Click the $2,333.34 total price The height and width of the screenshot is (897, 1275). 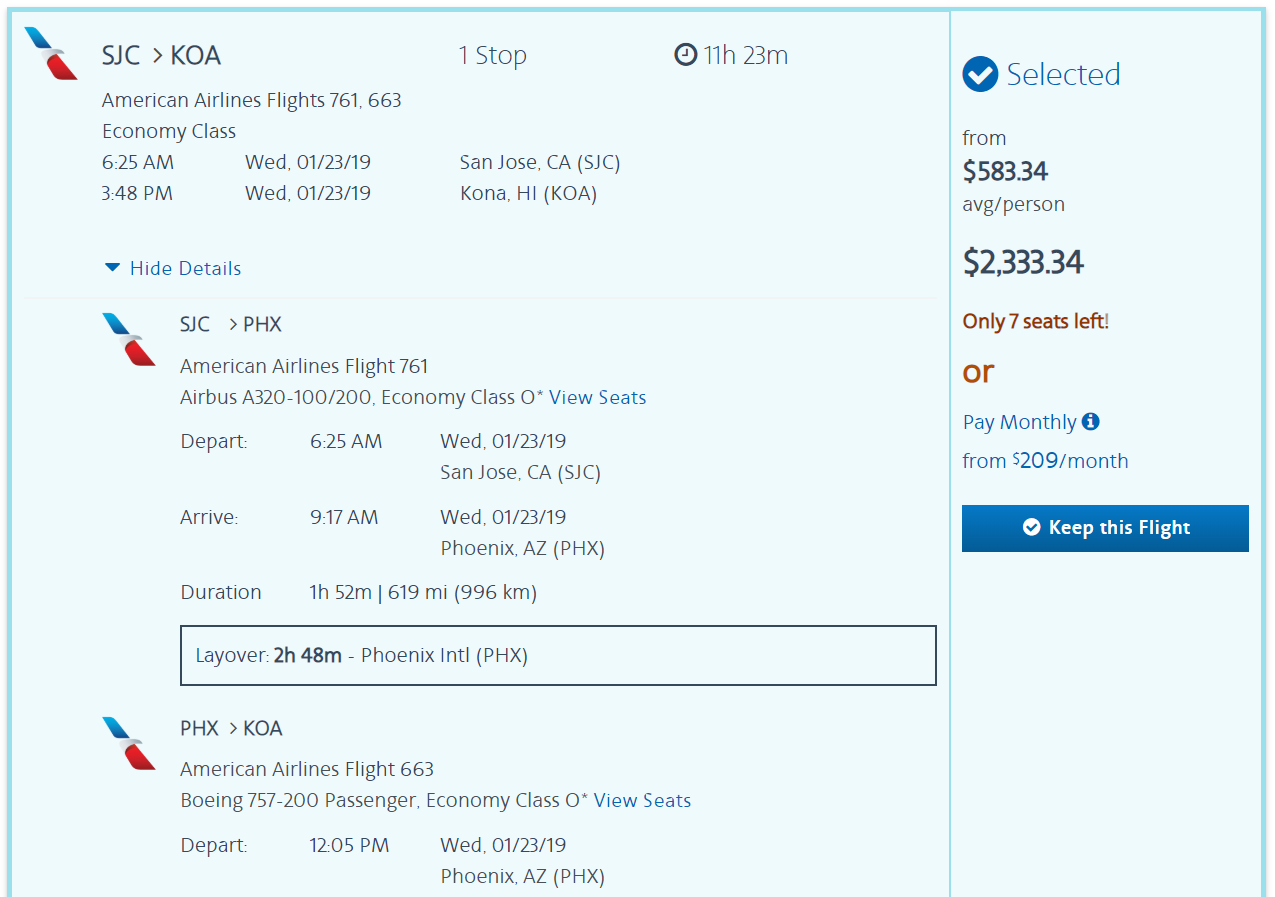point(1023,262)
